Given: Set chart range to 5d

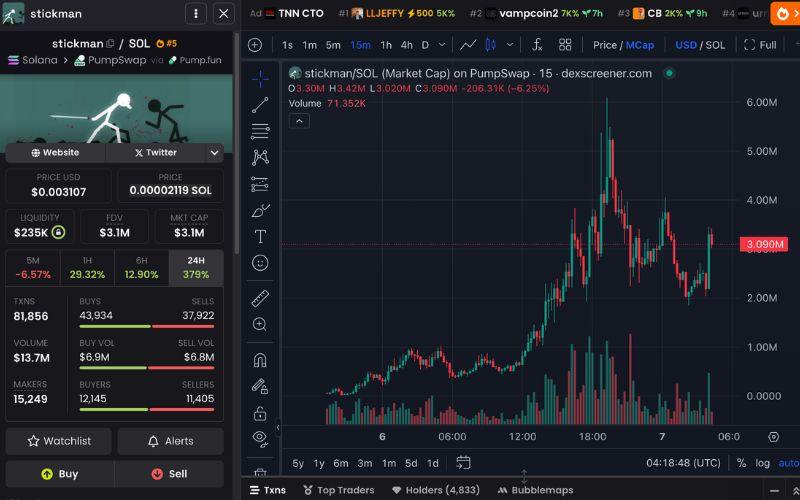Looking at the screenshot, I should tap(411, 463).
